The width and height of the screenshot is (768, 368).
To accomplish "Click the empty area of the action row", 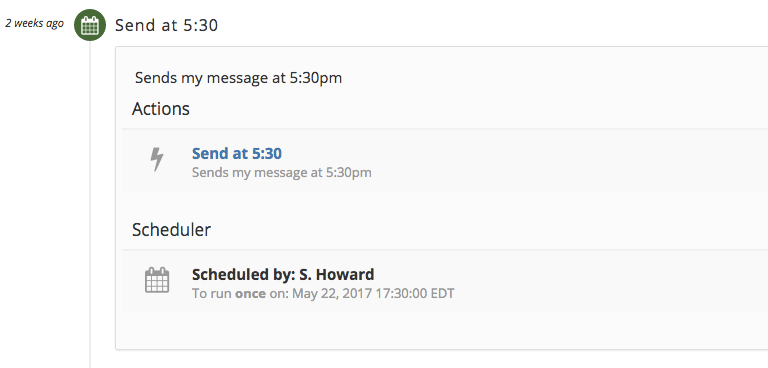I will 568,160.
